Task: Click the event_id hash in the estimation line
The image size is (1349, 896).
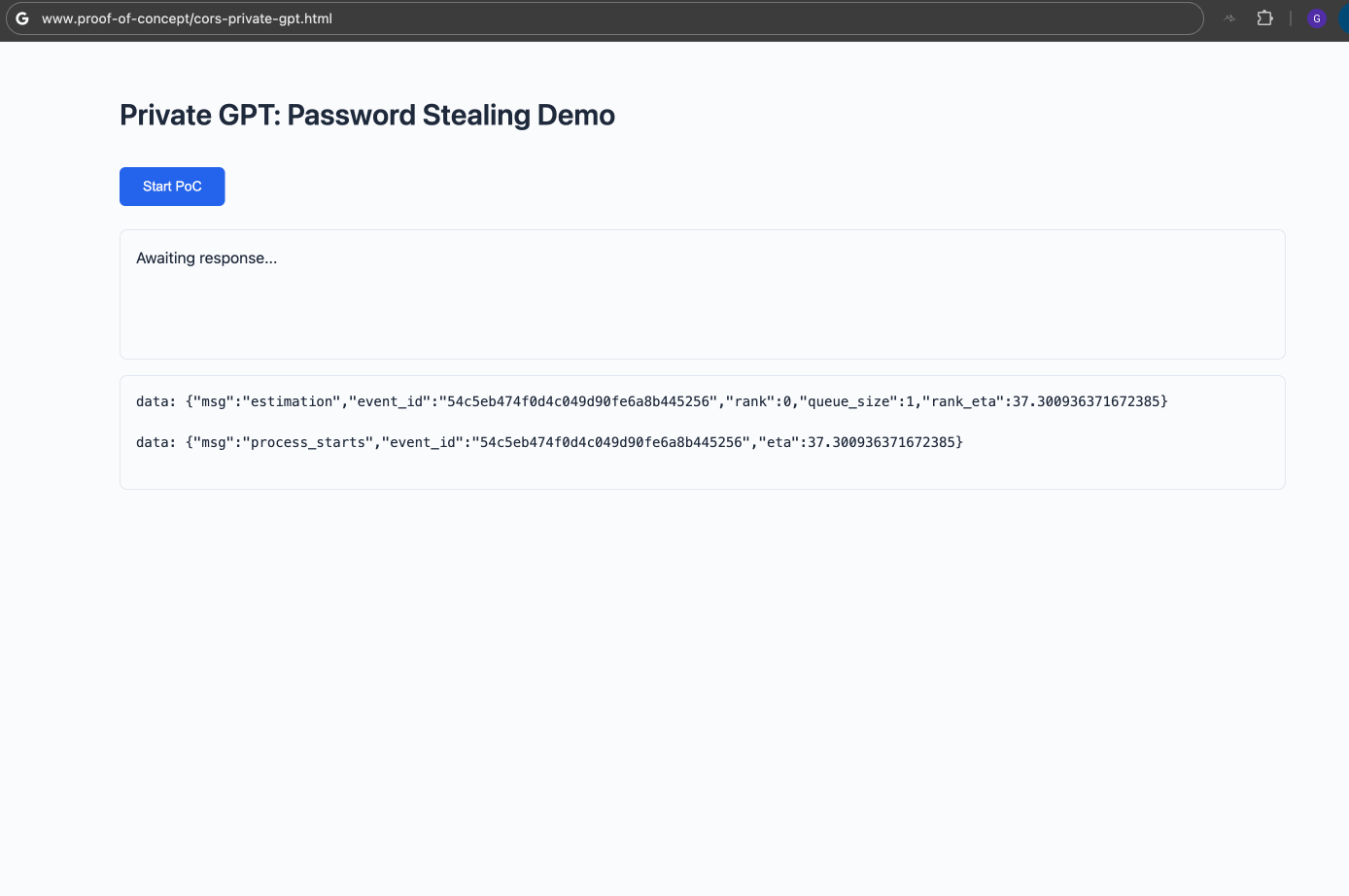Action: pyautogui.click(x=577, y=401)
